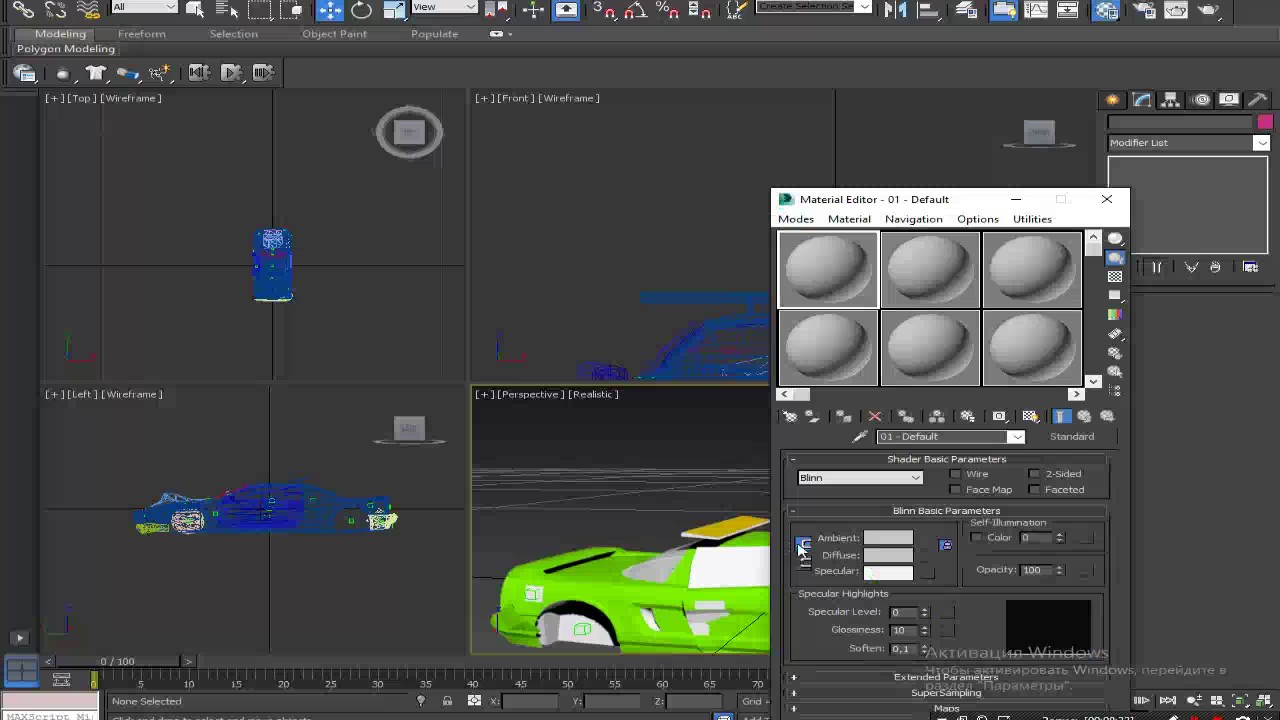
Task: Activate the Select and Scale tool
Action: tap(393, 10)
